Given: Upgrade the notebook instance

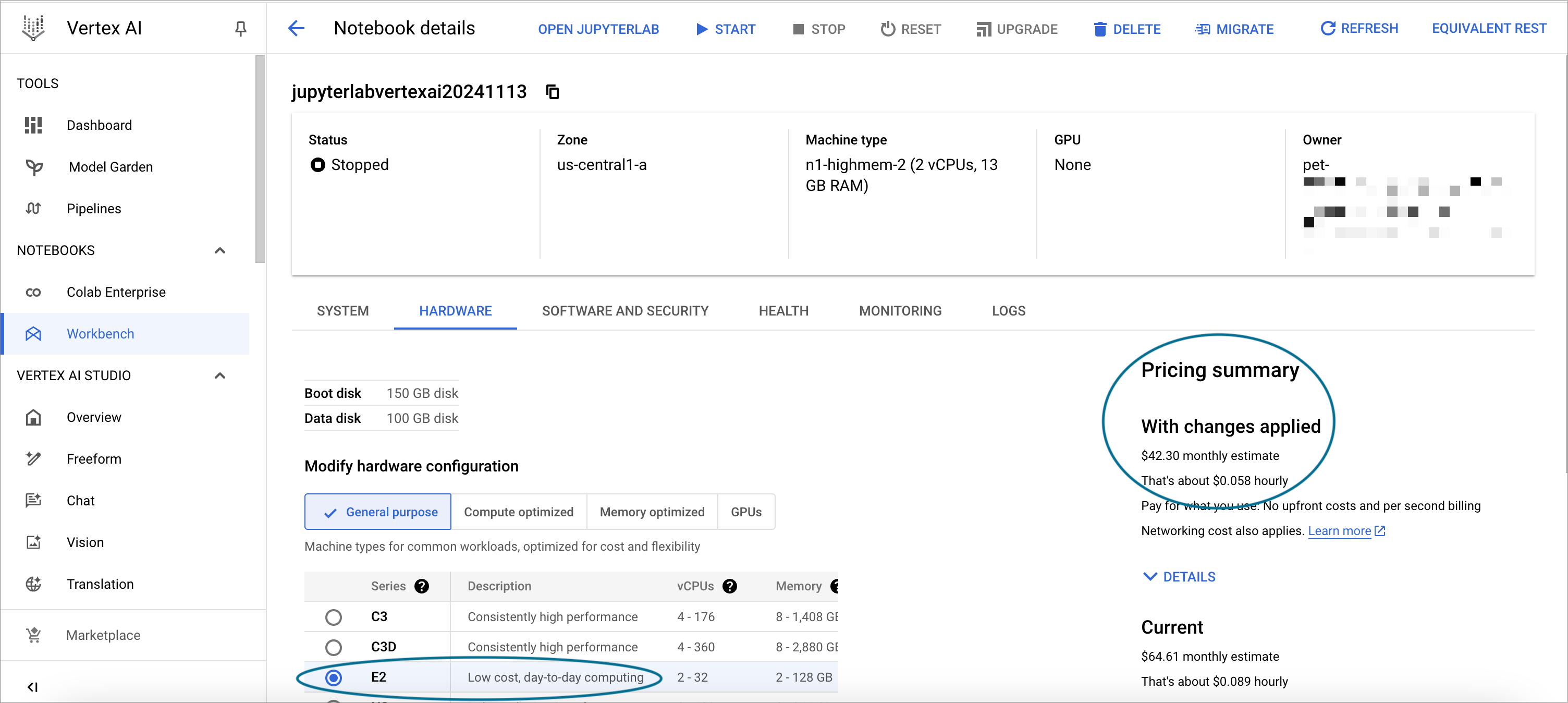Looking at the screenshot, I should 1016,29.
